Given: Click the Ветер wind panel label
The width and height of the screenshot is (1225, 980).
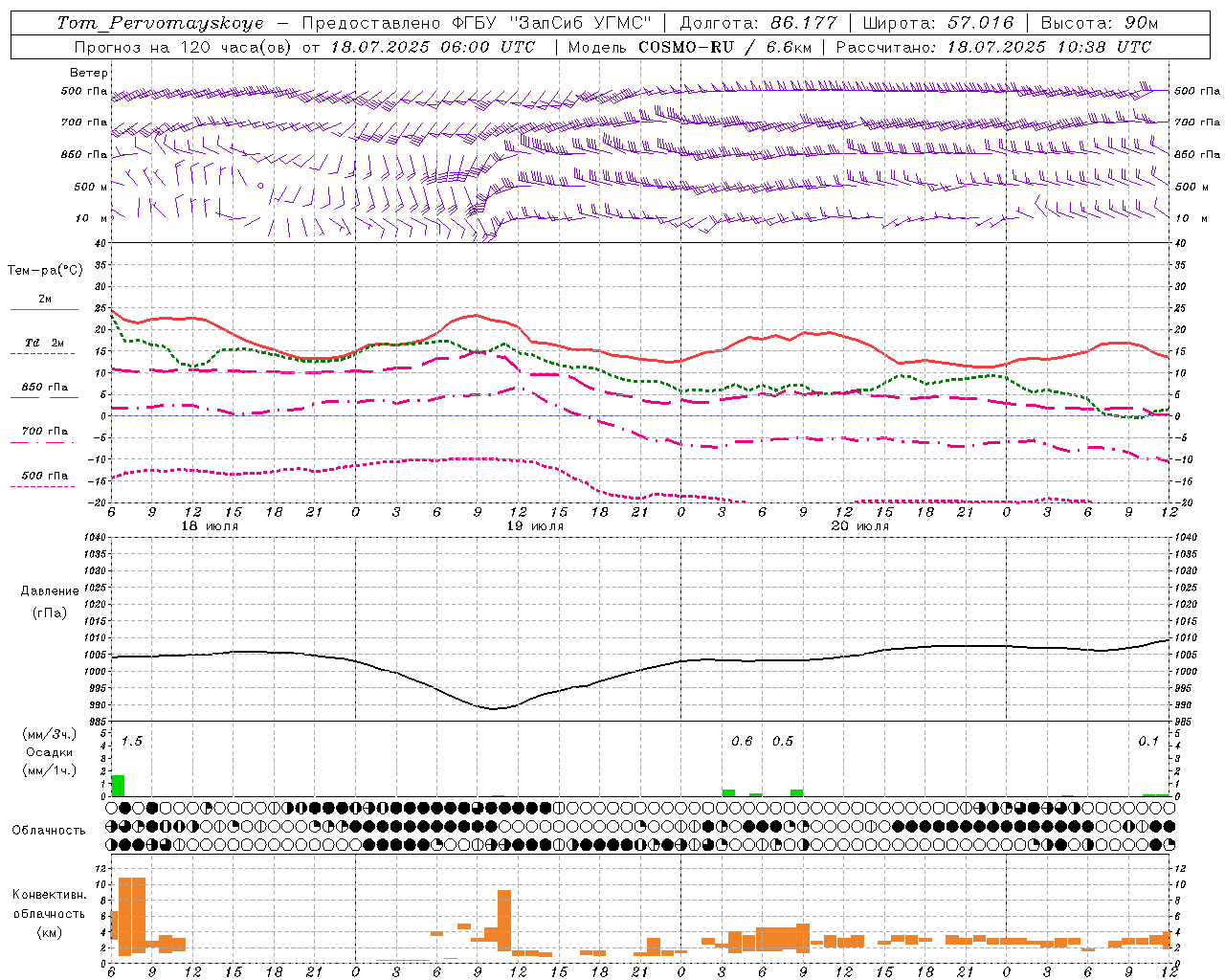Looking at the screenshot, I should (x=89, y=73).
